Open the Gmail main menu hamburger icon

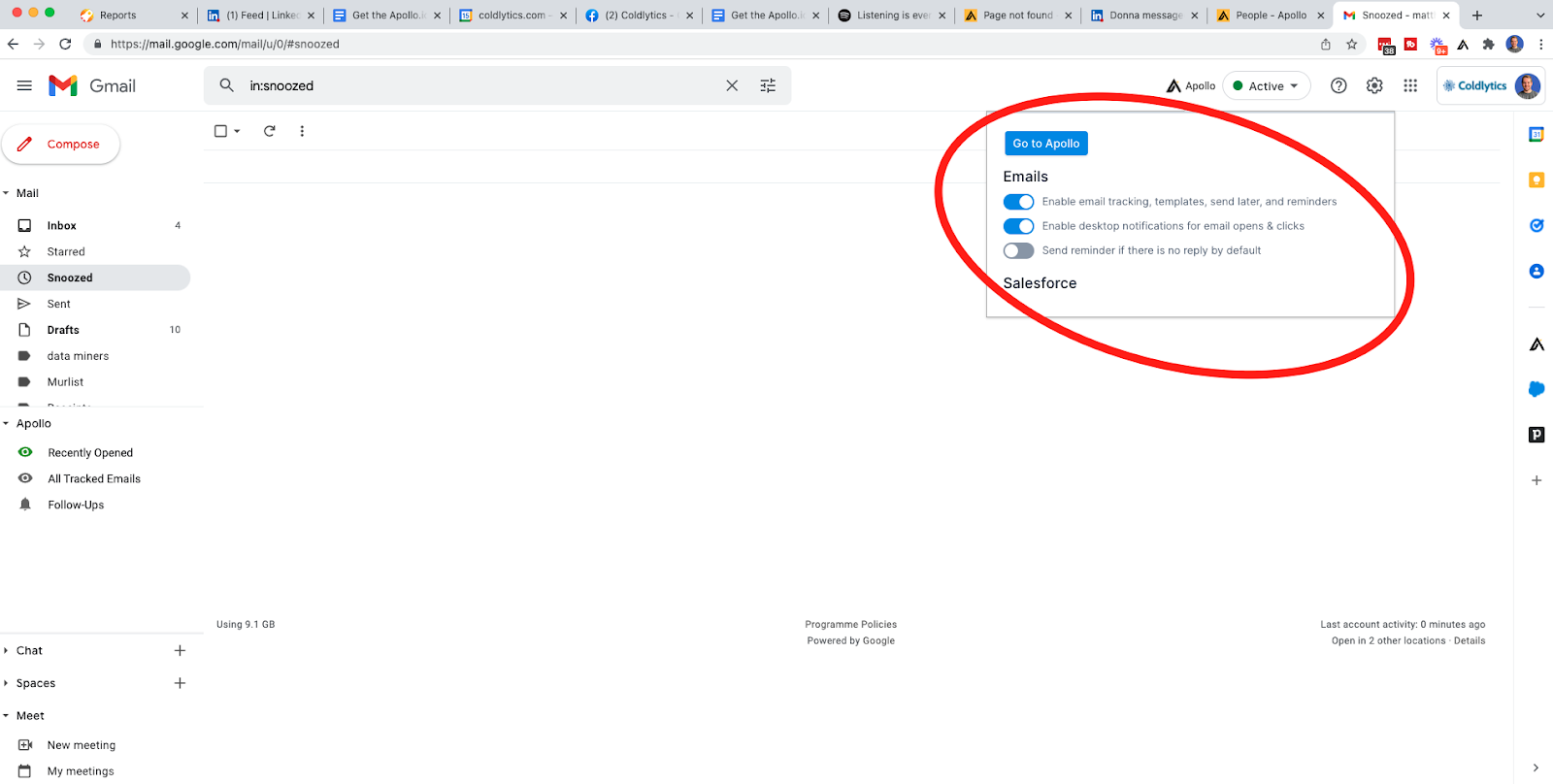(x=24, y=85)
